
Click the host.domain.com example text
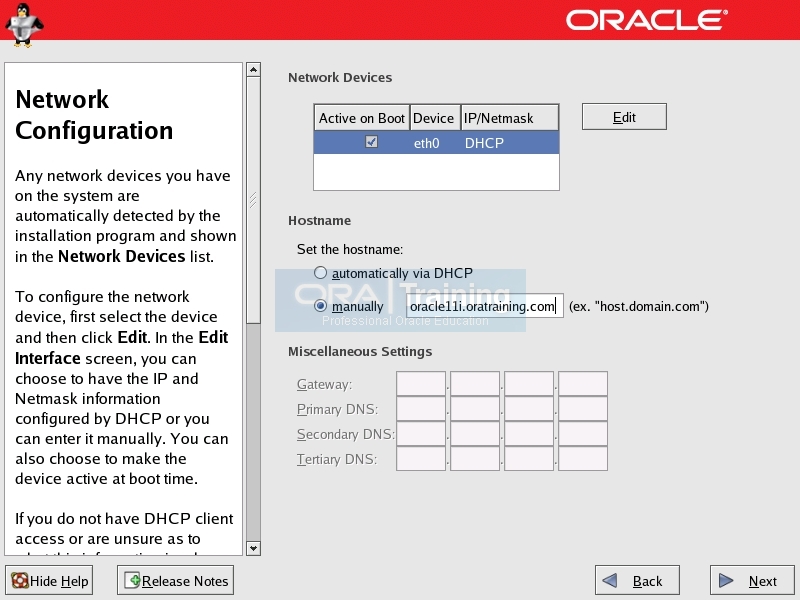pyautogui.click(x=639, y=306)
